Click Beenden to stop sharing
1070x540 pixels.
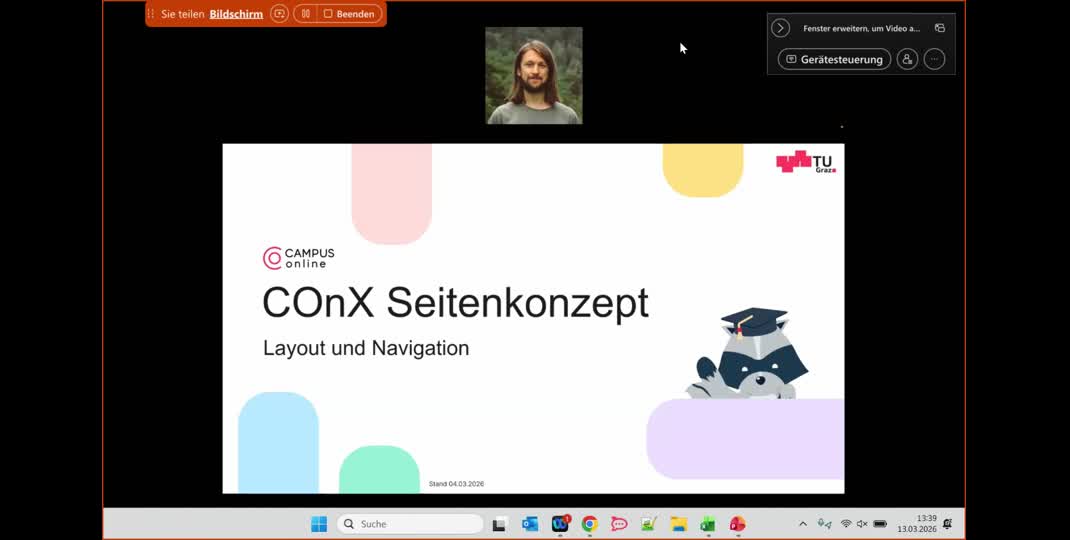click(x=349, y=14)
